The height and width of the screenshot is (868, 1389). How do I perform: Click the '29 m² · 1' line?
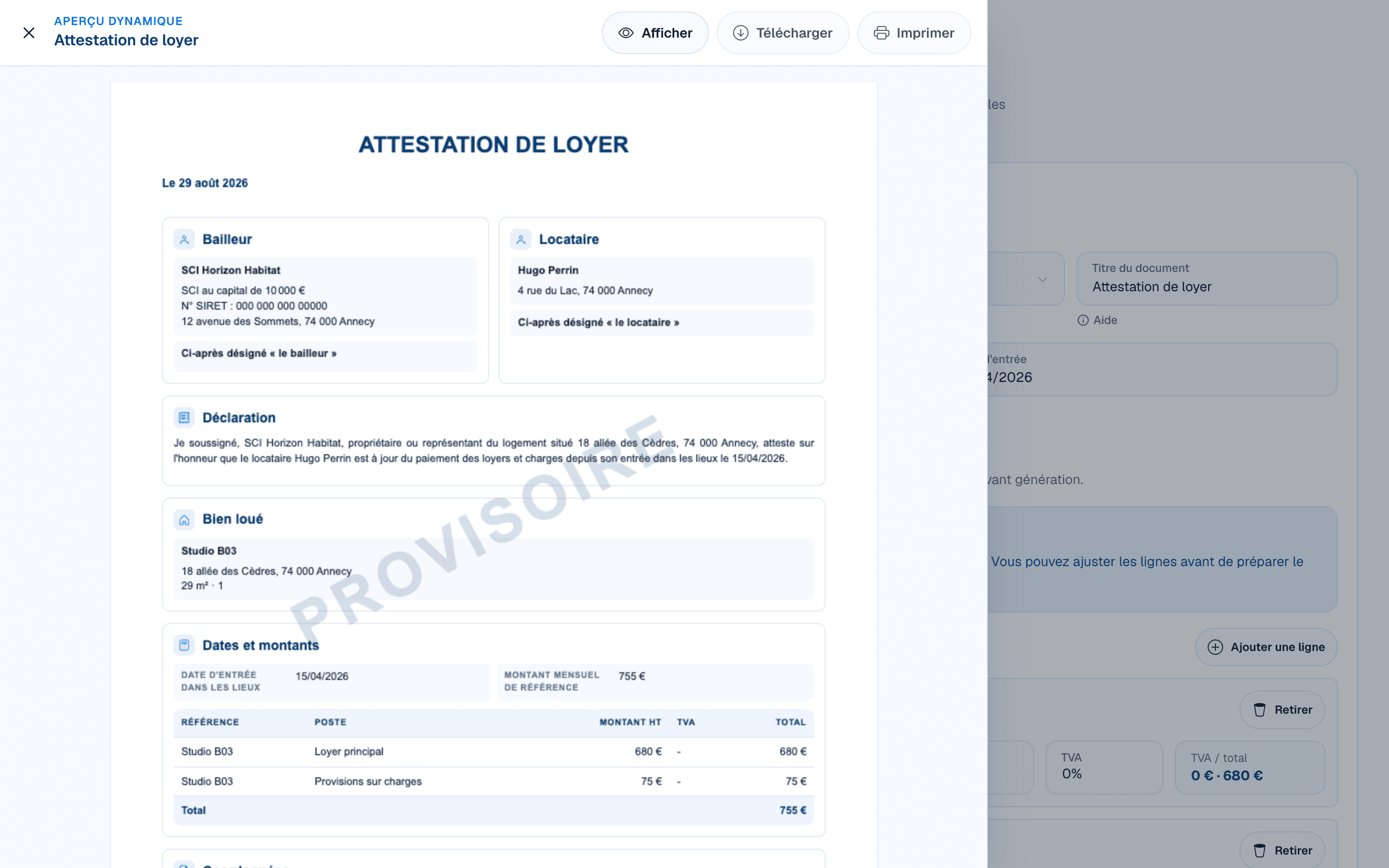point(202,585)
